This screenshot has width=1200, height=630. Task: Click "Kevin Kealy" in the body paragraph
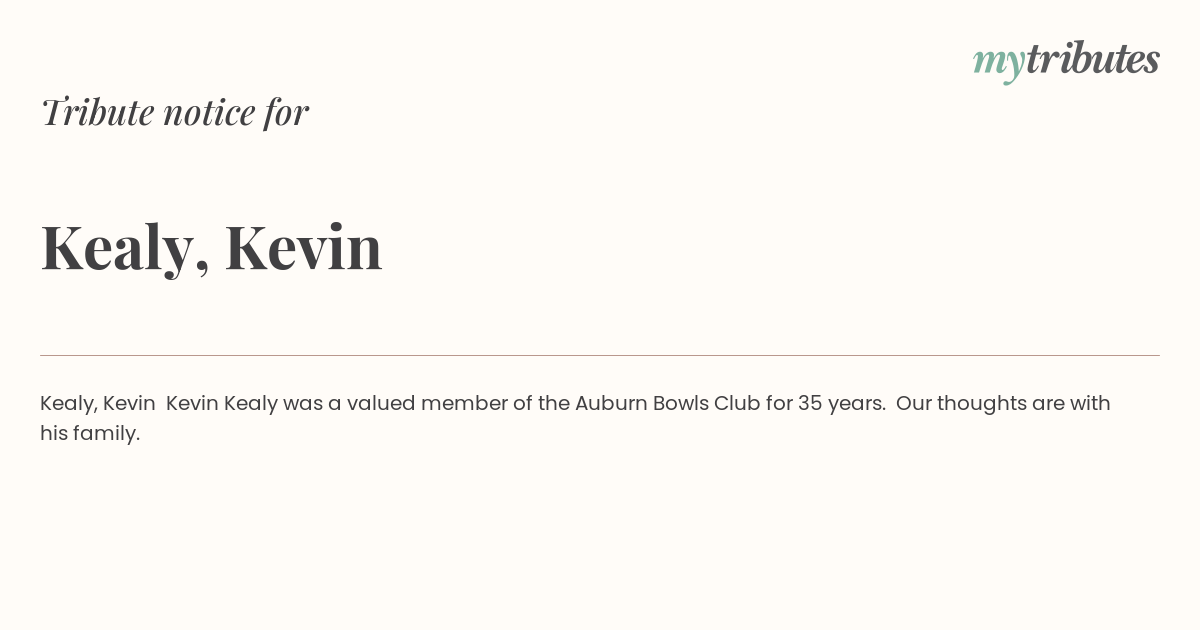click(x=222, y=403)
